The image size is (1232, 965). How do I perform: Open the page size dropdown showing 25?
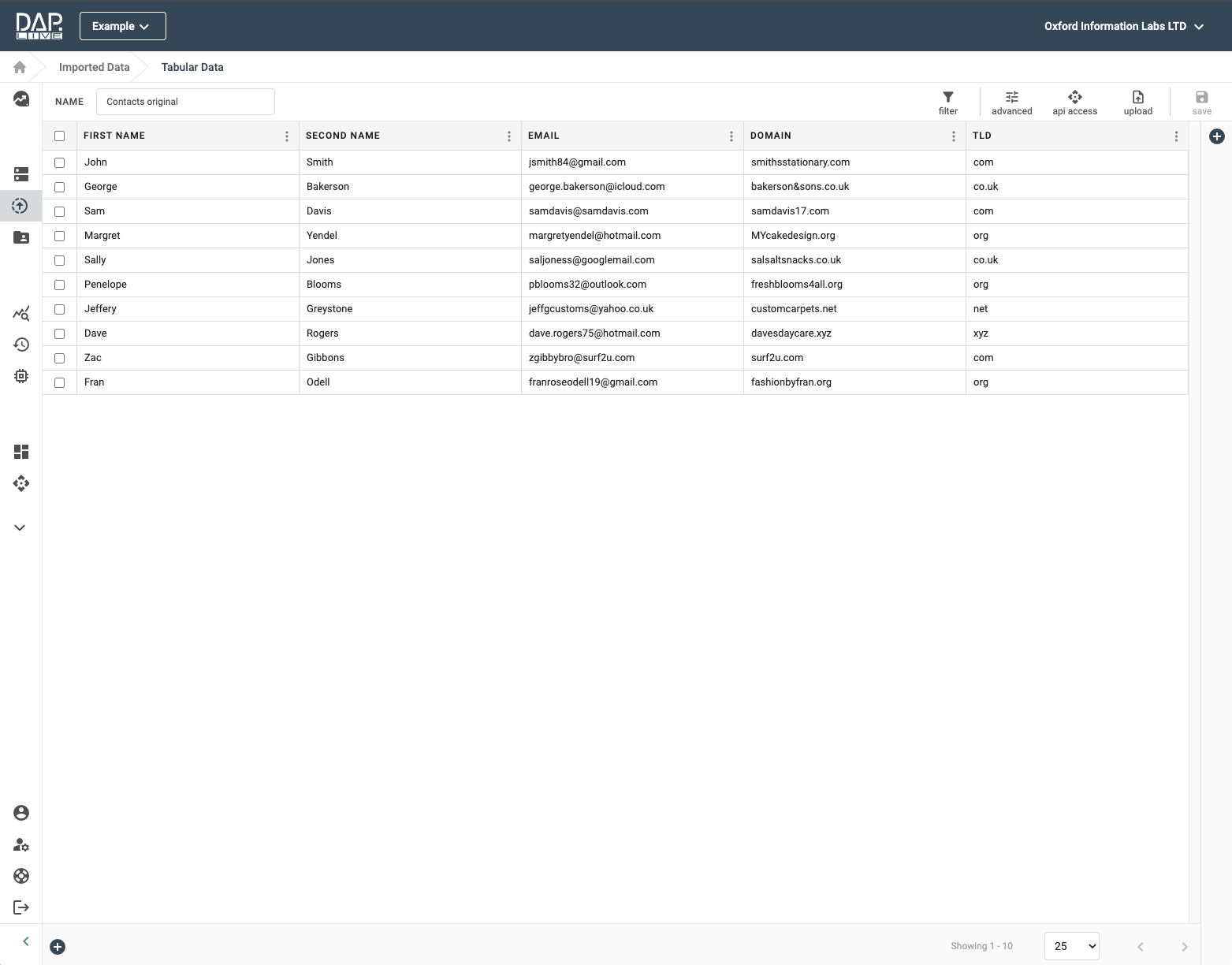tap(1071, 946)
